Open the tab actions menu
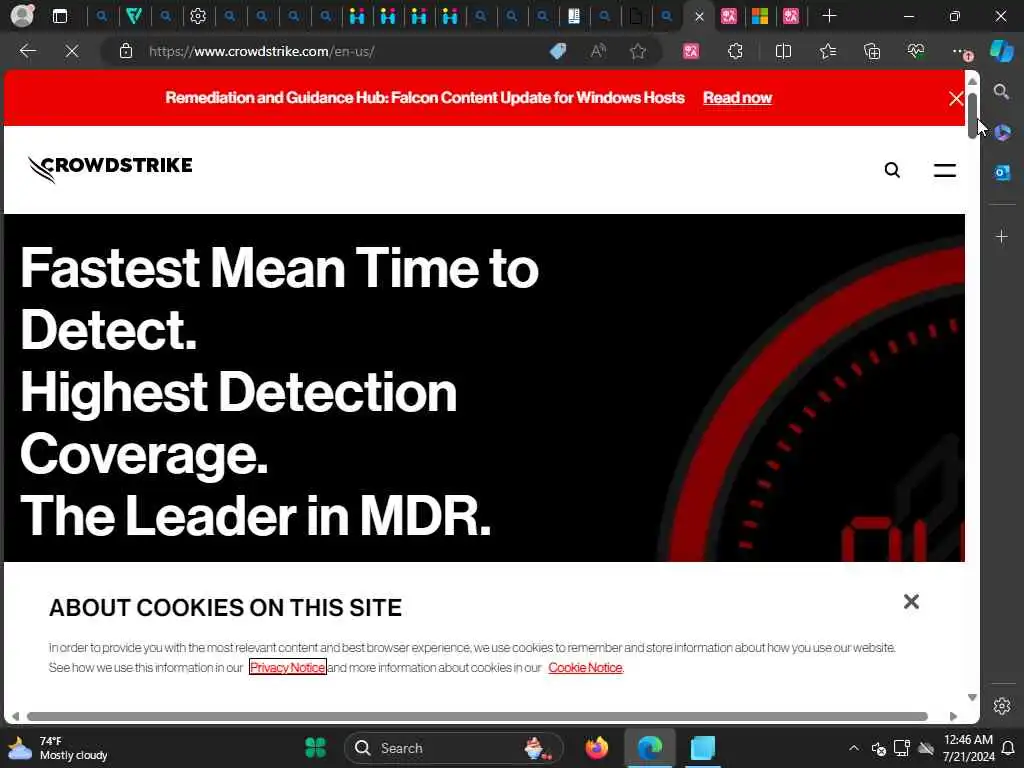The width and height of the screenshot is (1024, 768). click(59, 16)
